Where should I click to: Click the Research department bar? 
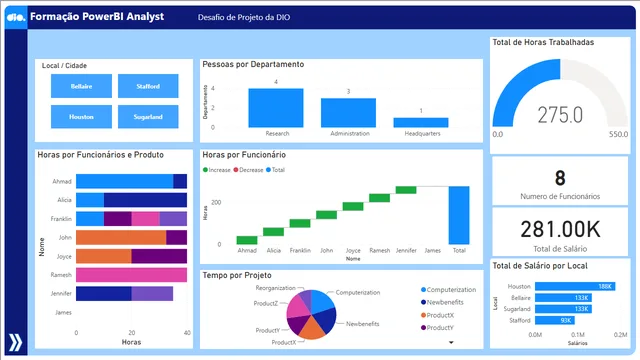[276, 108]
